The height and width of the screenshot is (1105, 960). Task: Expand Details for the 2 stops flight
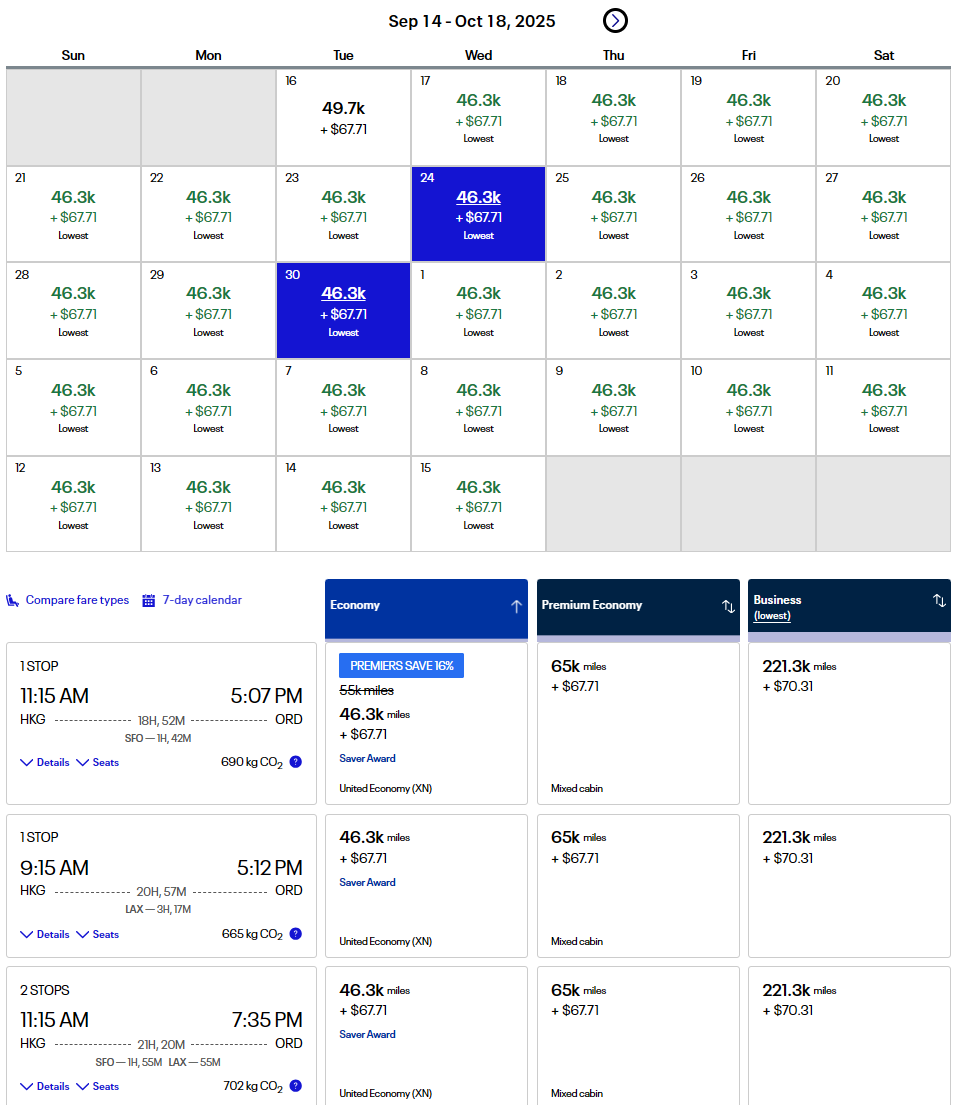pyautogui.click(x=45, y=1086)
